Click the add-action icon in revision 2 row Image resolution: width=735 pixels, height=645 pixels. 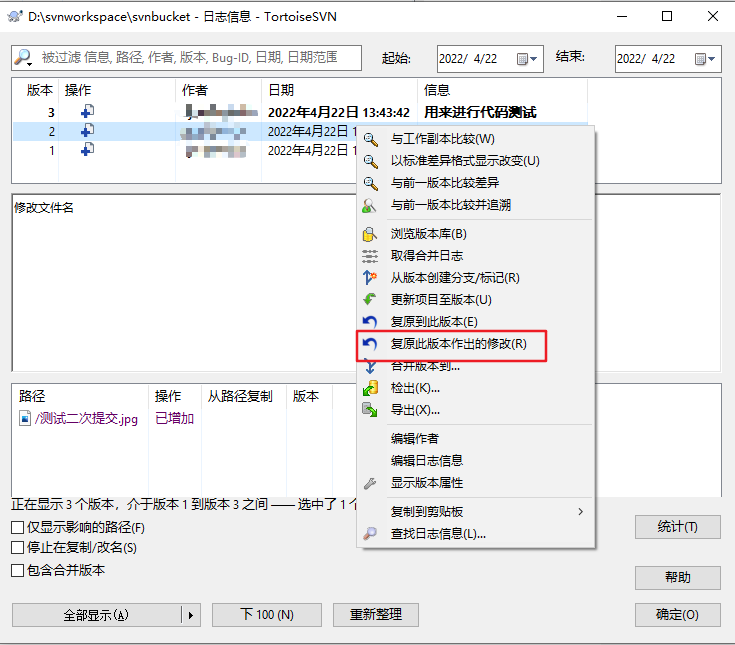coord(87,130)
